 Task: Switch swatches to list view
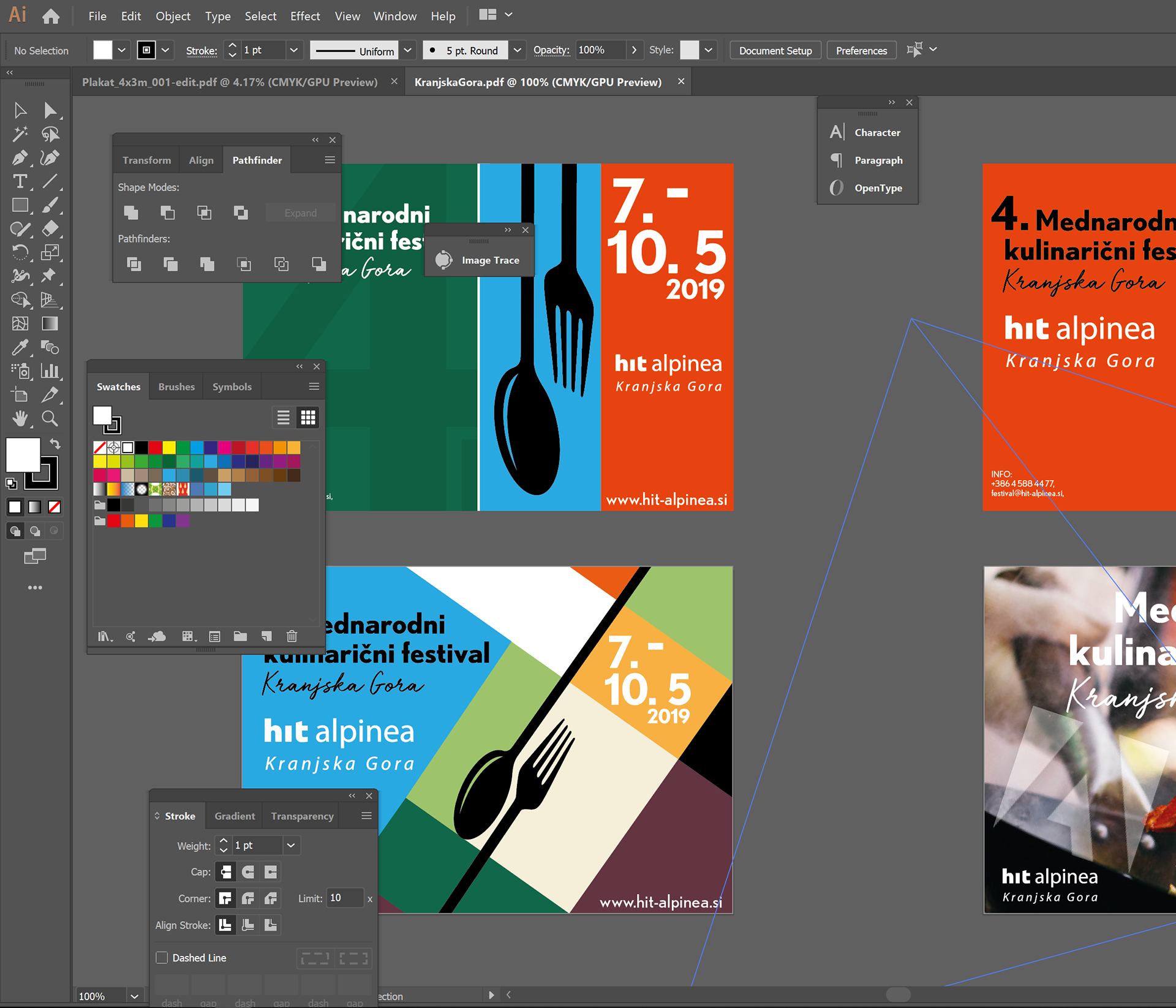pyautogui.click(x=283, y=418)
